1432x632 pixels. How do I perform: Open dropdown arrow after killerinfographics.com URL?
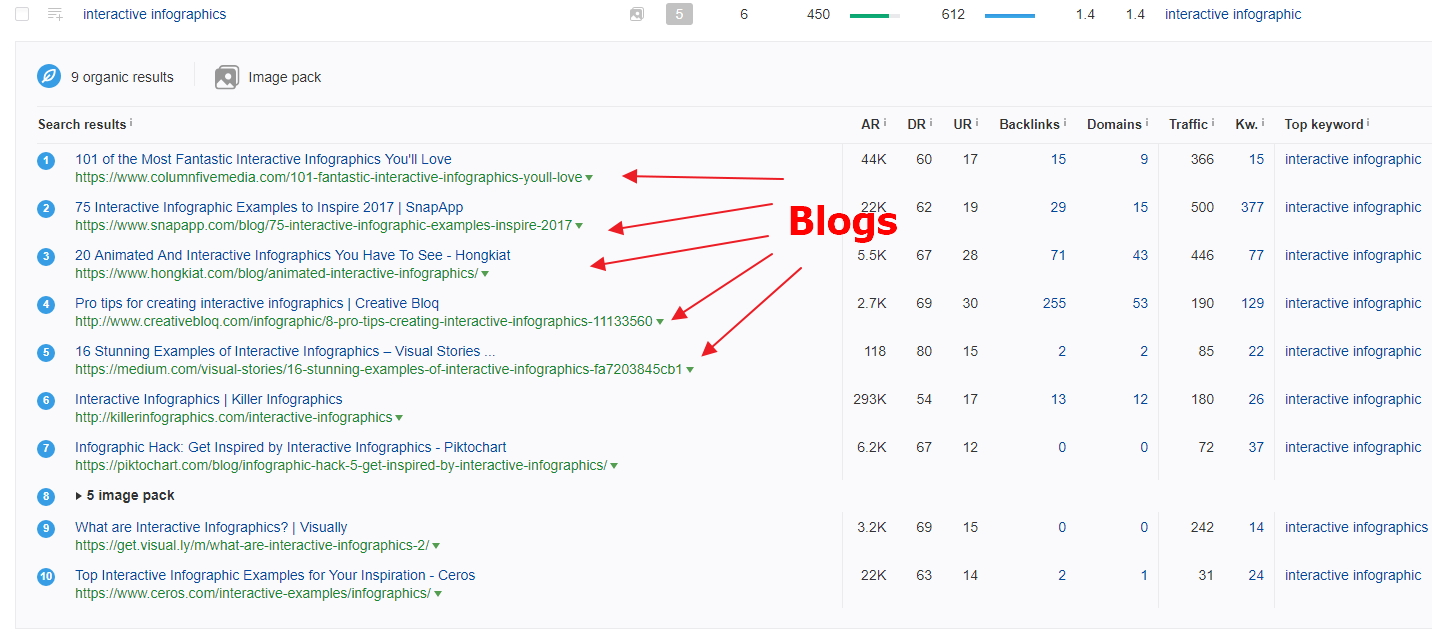399,418
